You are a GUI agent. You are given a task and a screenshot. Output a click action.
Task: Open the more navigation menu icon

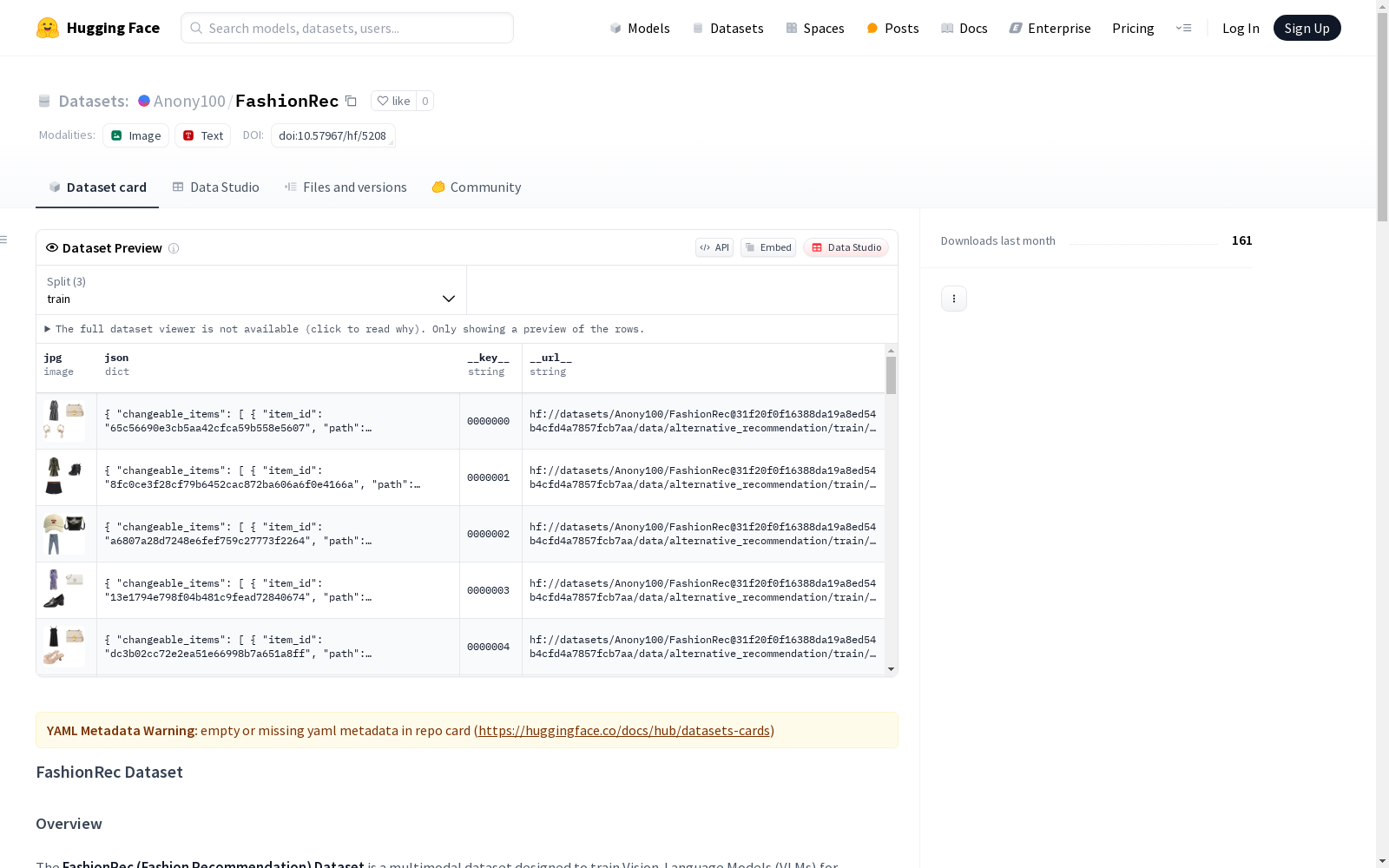pos(1183,28)
